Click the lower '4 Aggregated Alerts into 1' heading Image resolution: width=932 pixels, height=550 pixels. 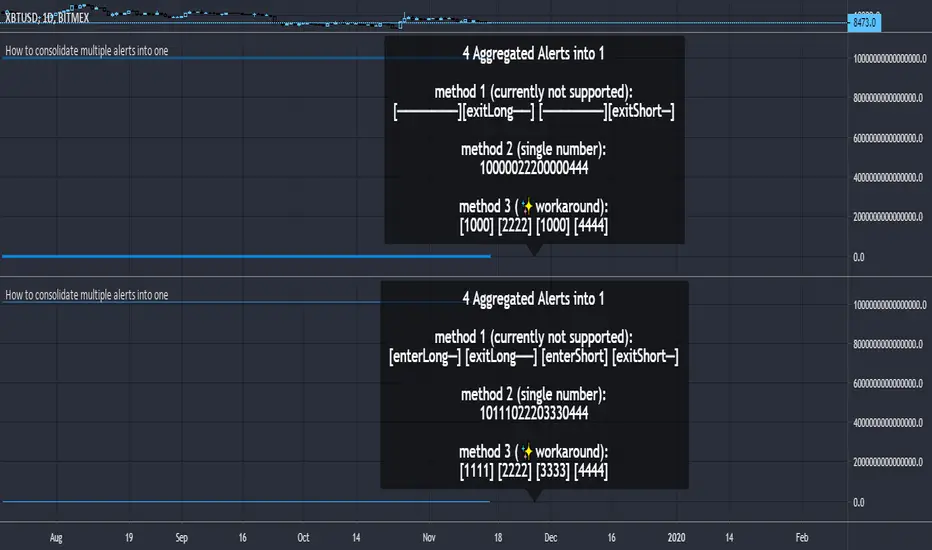pos(534,298)
